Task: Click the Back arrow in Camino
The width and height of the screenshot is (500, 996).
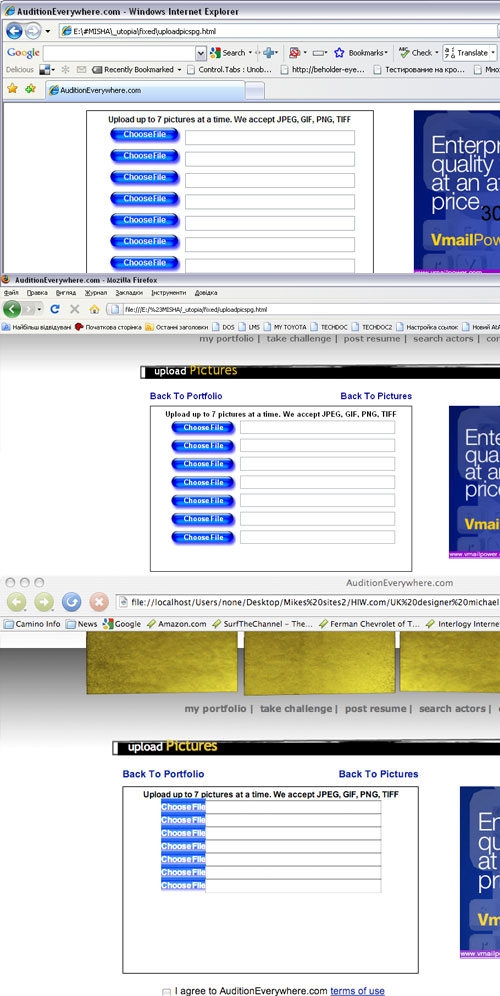Action: (x=16, y=601)
